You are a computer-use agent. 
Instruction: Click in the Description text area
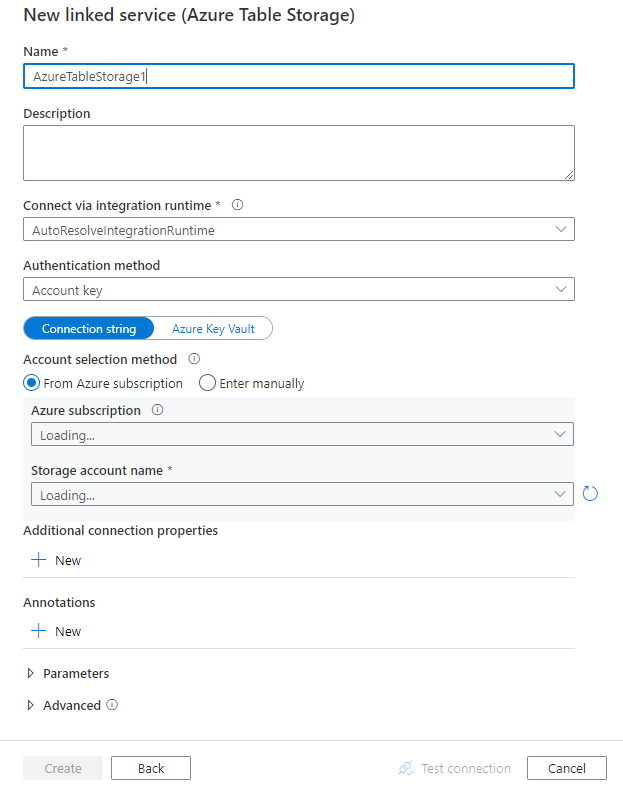click(298, 153)
